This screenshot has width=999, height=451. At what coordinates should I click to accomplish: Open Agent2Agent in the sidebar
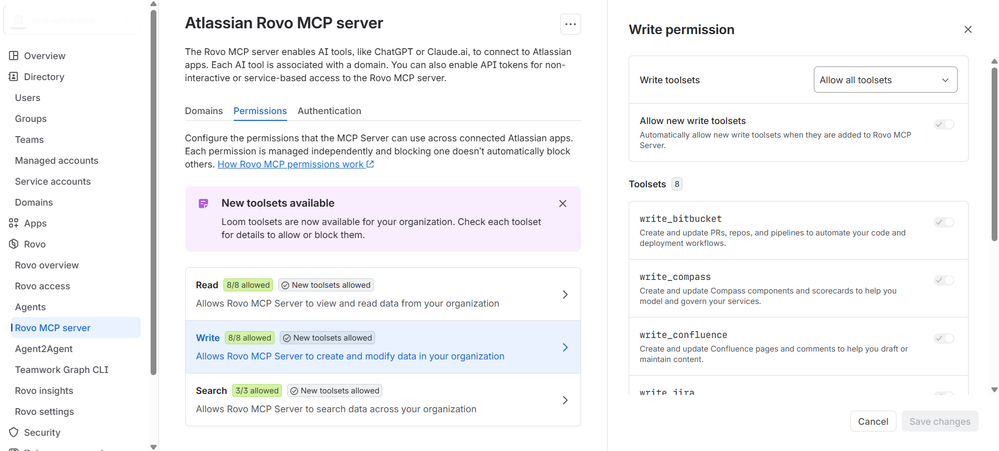coord(44,349)
